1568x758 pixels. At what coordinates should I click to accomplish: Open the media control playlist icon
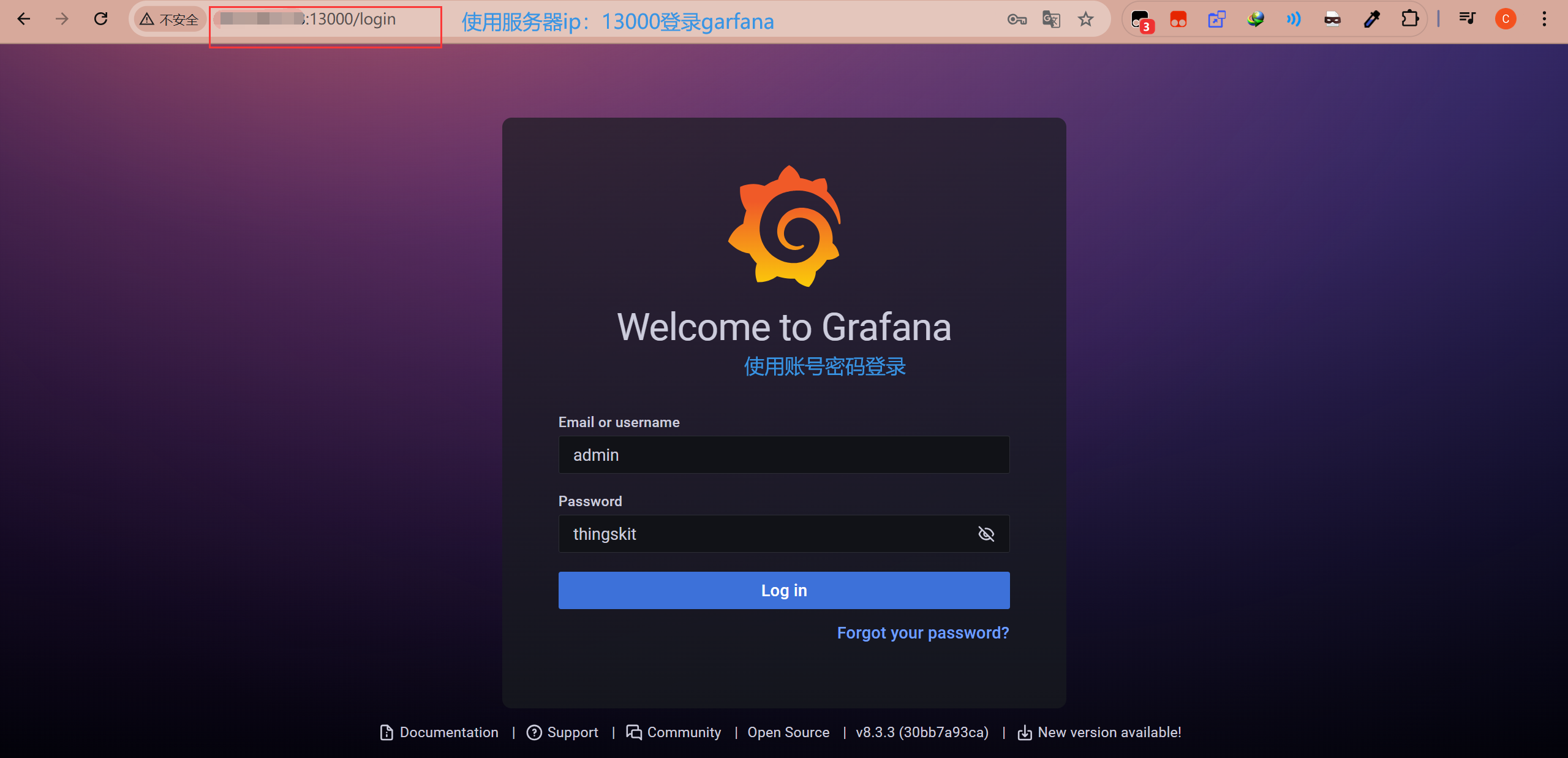tap(1467, 19)
